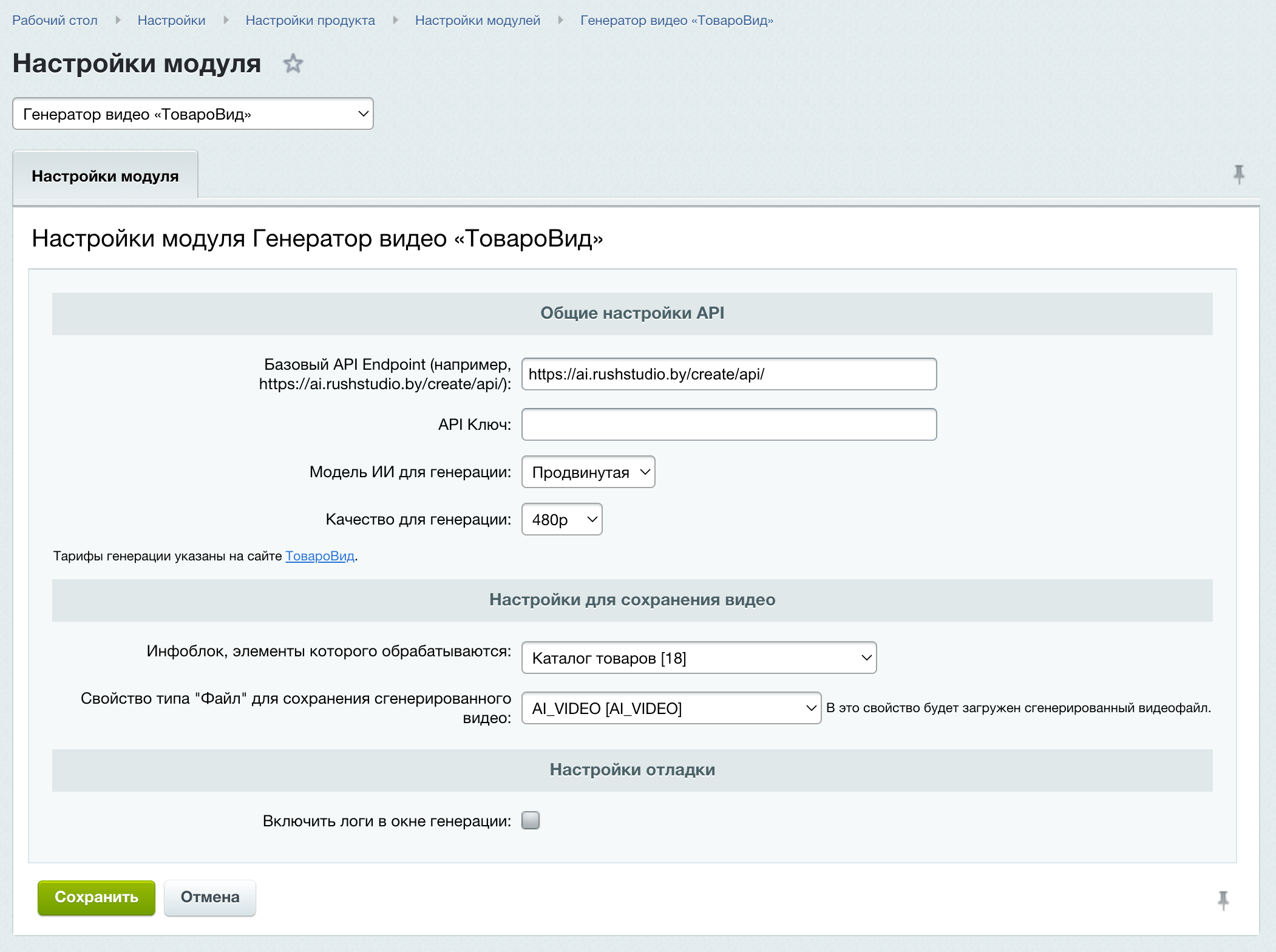Expand the generation quality 480p dropdown
The height and width of the screenshot is (952, 1276).
click(562, 520)
